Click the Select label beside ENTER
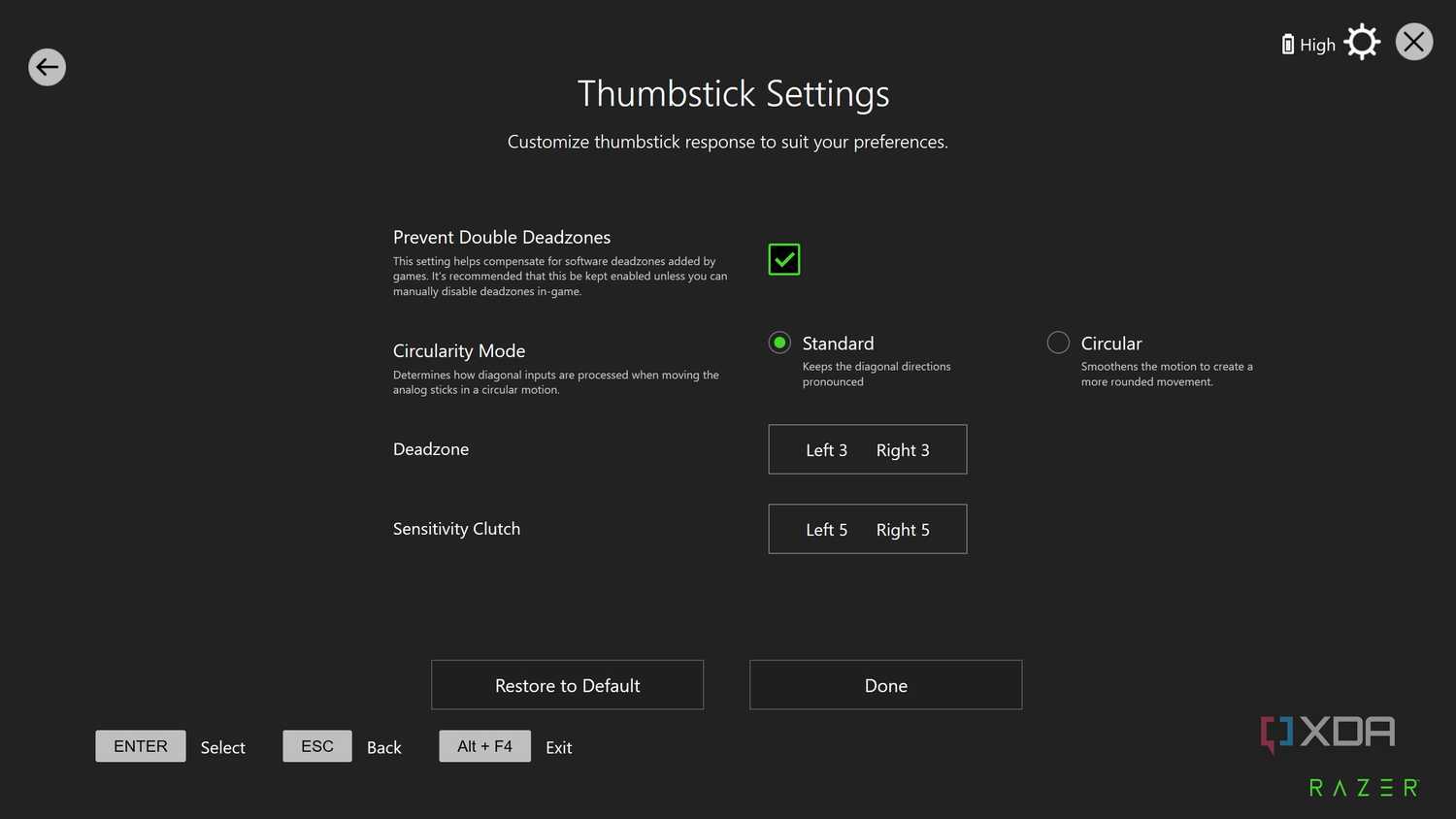The width and height of the screenshot is (1456, 819). 222,747
